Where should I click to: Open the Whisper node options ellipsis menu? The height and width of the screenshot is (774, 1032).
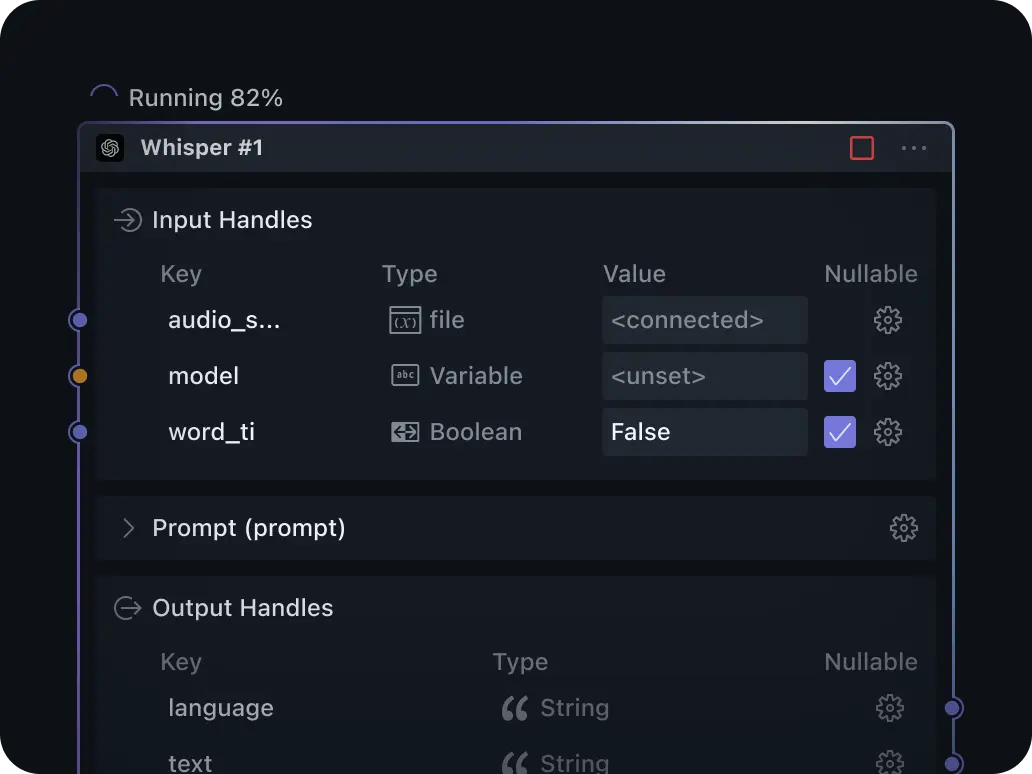pyautogui.click(x=914, y=147)
